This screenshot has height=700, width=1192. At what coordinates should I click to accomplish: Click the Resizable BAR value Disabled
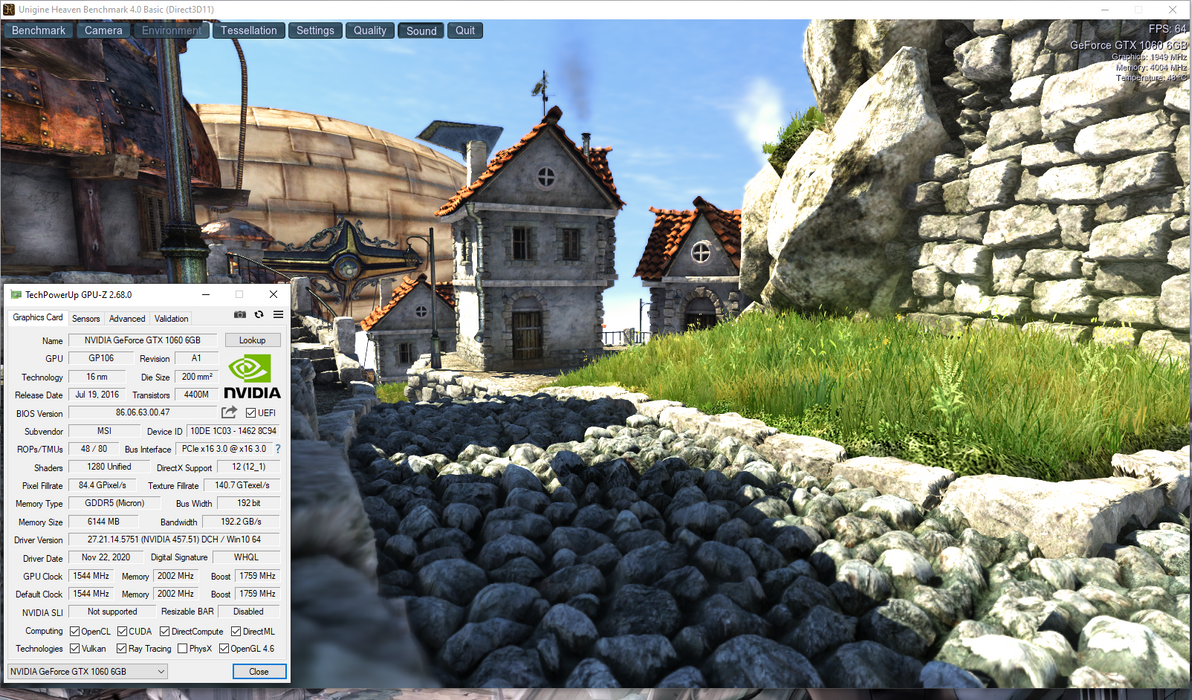[x=249, y=611]
